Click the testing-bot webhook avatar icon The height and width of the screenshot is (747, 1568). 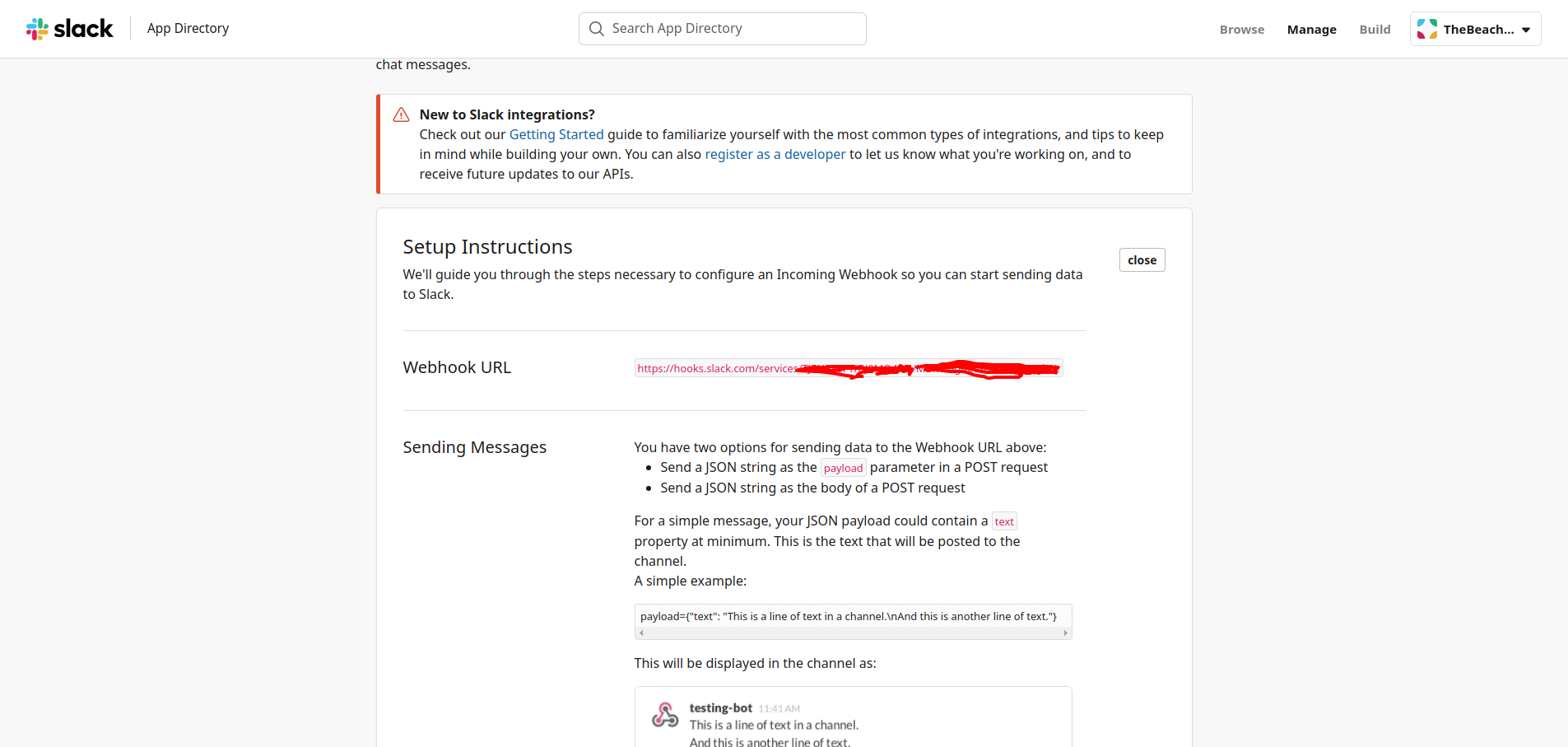click(x=665, y=715)
